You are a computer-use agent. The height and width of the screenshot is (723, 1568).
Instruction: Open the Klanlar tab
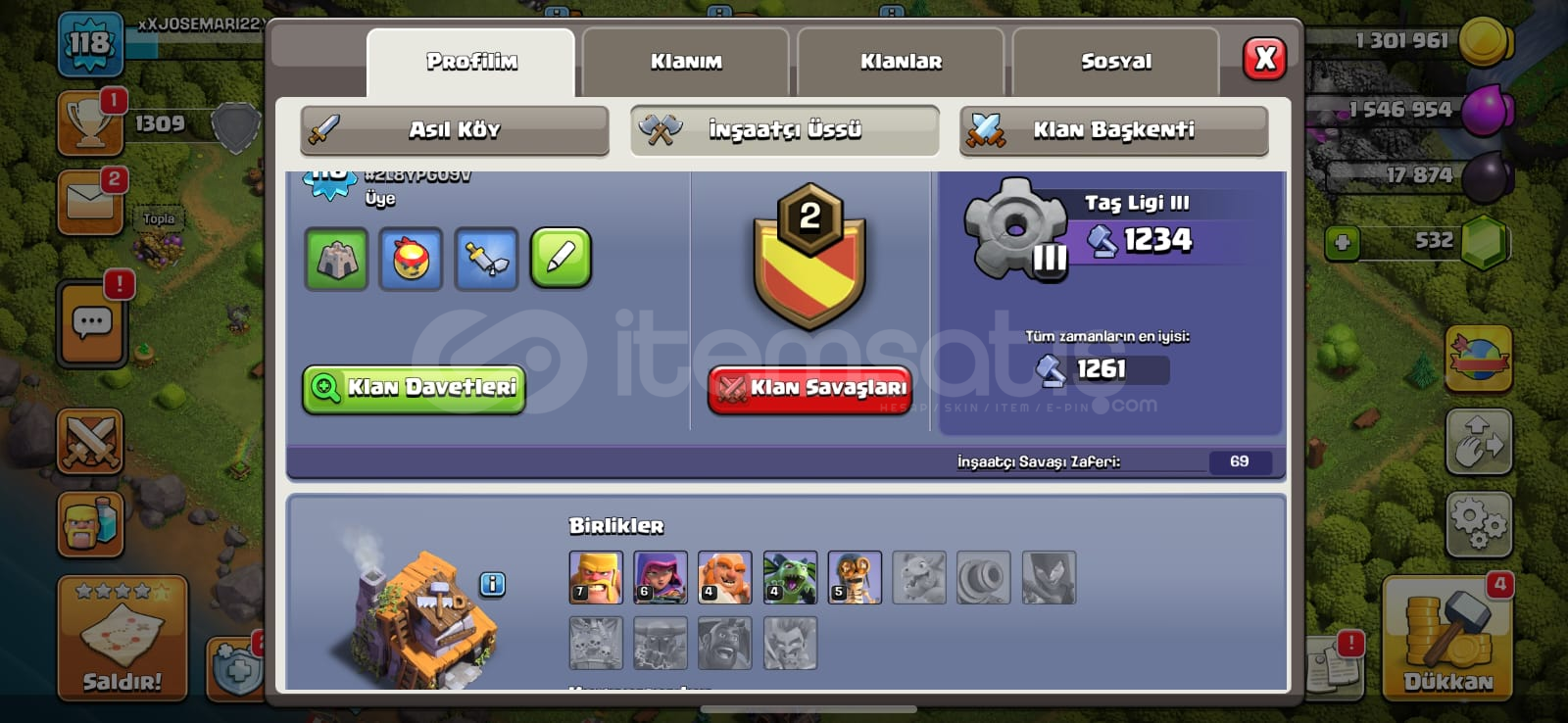point(902,62)
